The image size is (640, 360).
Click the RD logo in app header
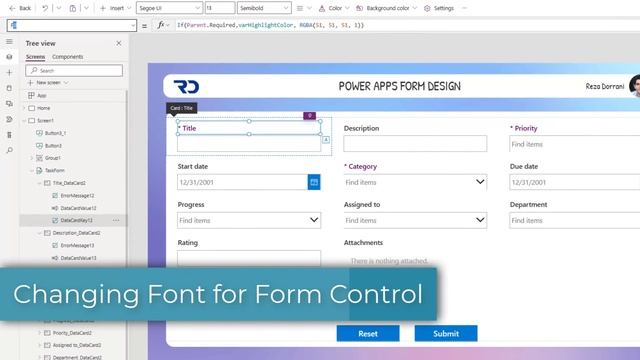click(187, 87)
